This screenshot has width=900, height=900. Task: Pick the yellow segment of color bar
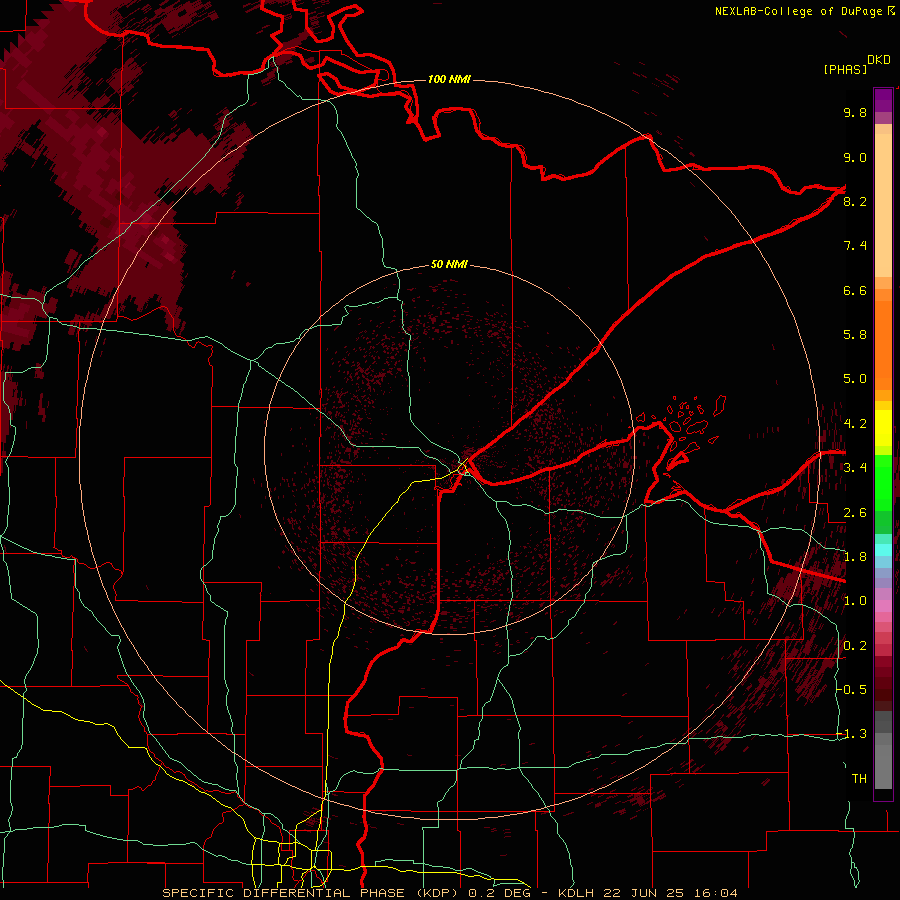pyautogui.click(x=883, y=428)
